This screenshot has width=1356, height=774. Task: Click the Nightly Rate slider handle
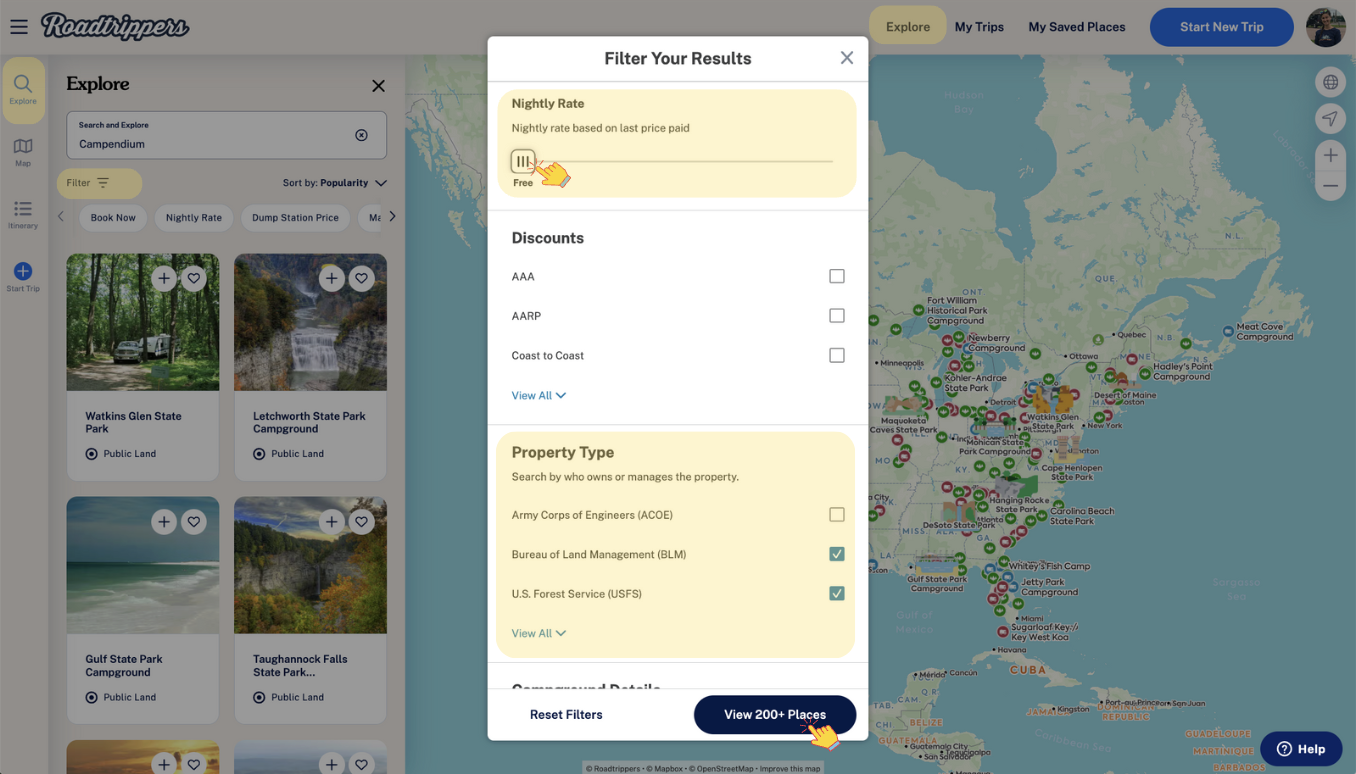523,161
